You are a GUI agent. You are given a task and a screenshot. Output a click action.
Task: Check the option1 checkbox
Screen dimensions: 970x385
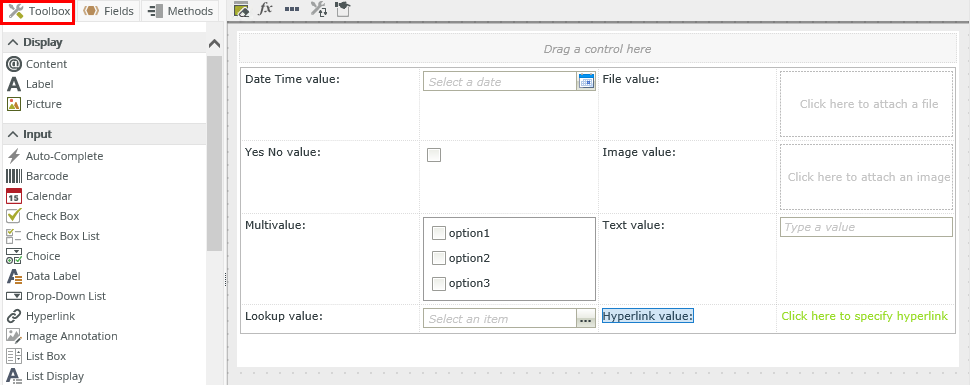[x=439, y=233]
